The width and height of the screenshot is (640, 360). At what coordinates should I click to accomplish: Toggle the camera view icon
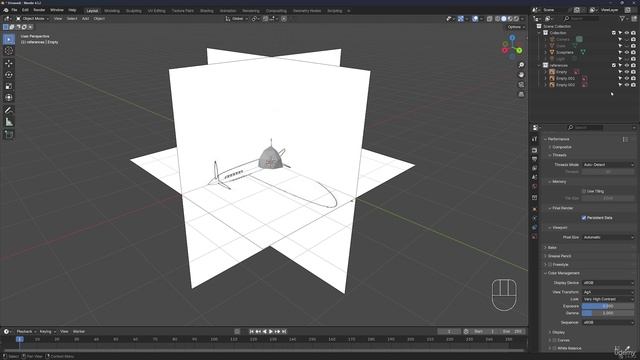click(521, 84)
